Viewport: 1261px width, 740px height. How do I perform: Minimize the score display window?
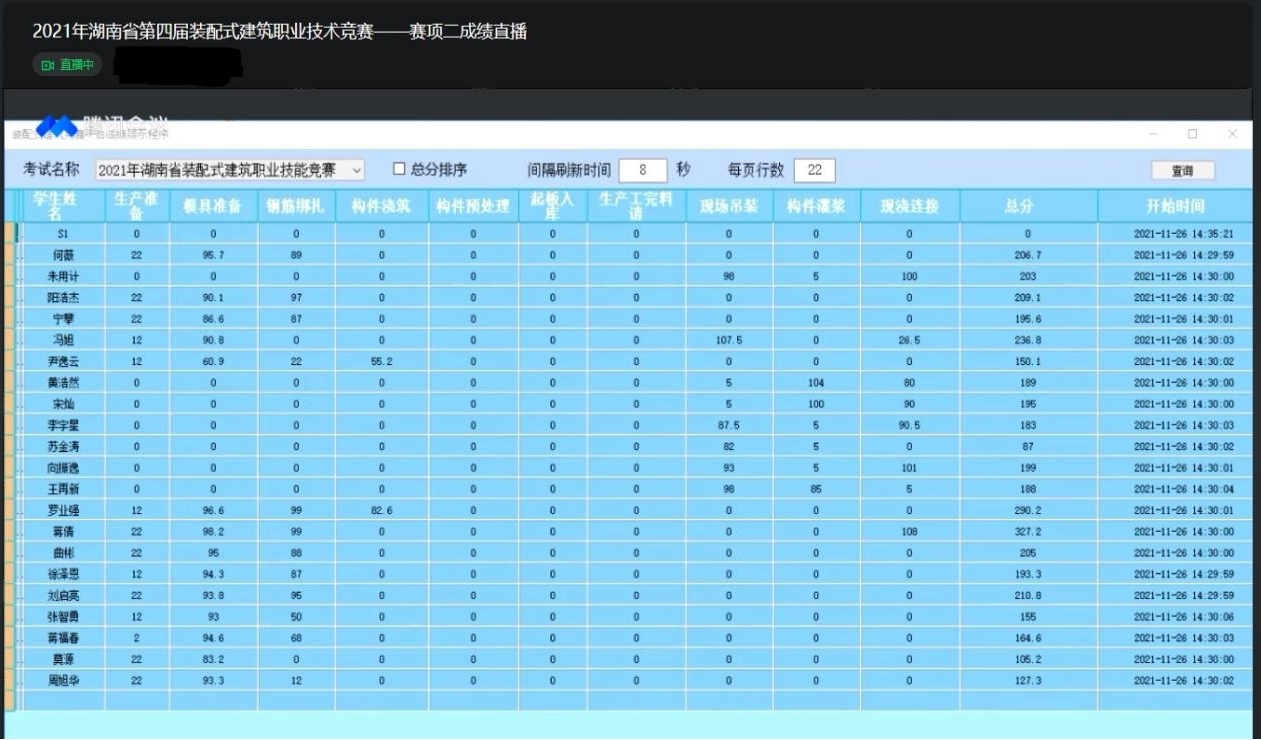pyautogui.click(x=1154, y=134)
